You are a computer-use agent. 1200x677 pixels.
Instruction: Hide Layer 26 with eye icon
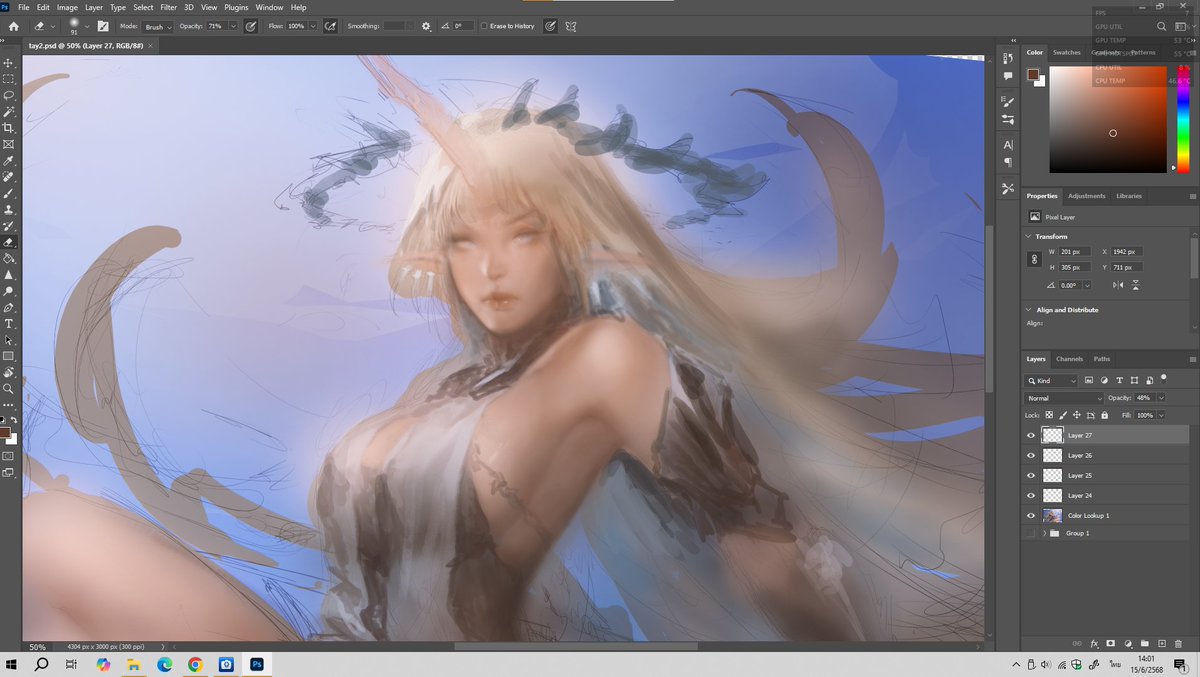point(1031,455)
